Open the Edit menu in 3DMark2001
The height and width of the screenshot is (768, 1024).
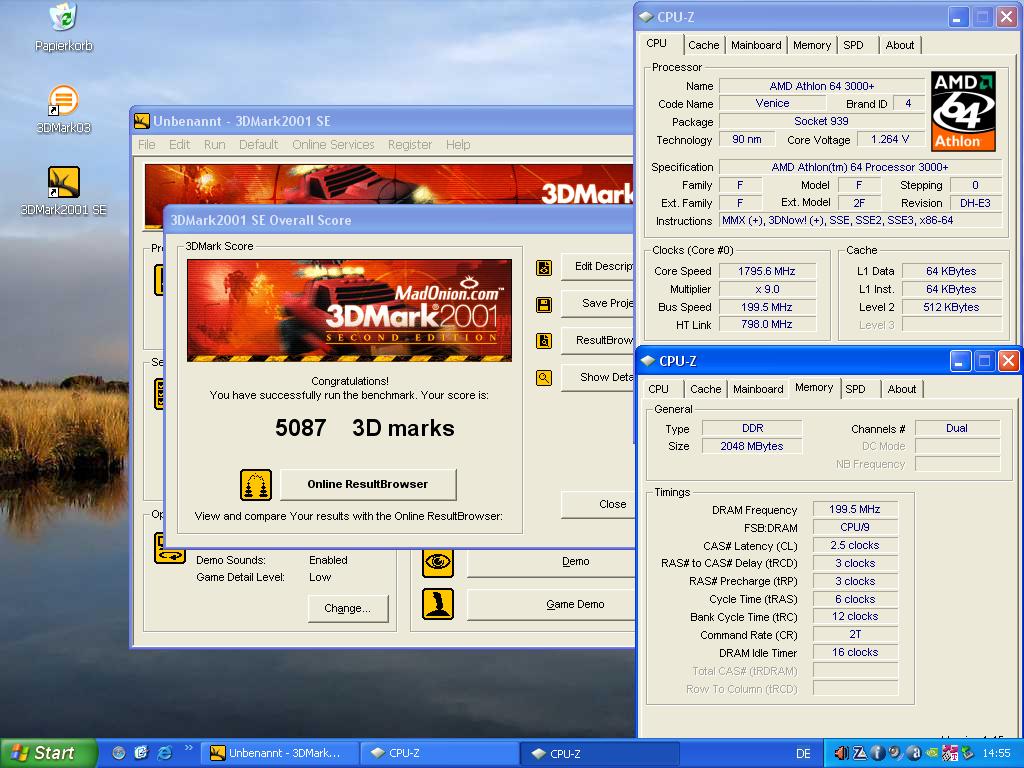[x=179, y=145]
